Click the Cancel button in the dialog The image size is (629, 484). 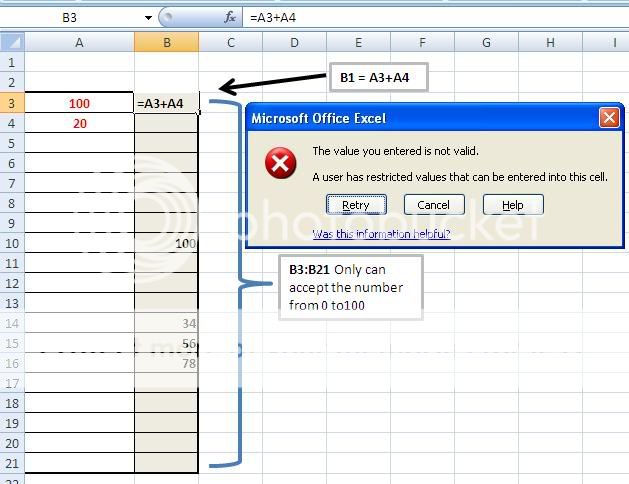pyautogui.click(x=434, y=205)
